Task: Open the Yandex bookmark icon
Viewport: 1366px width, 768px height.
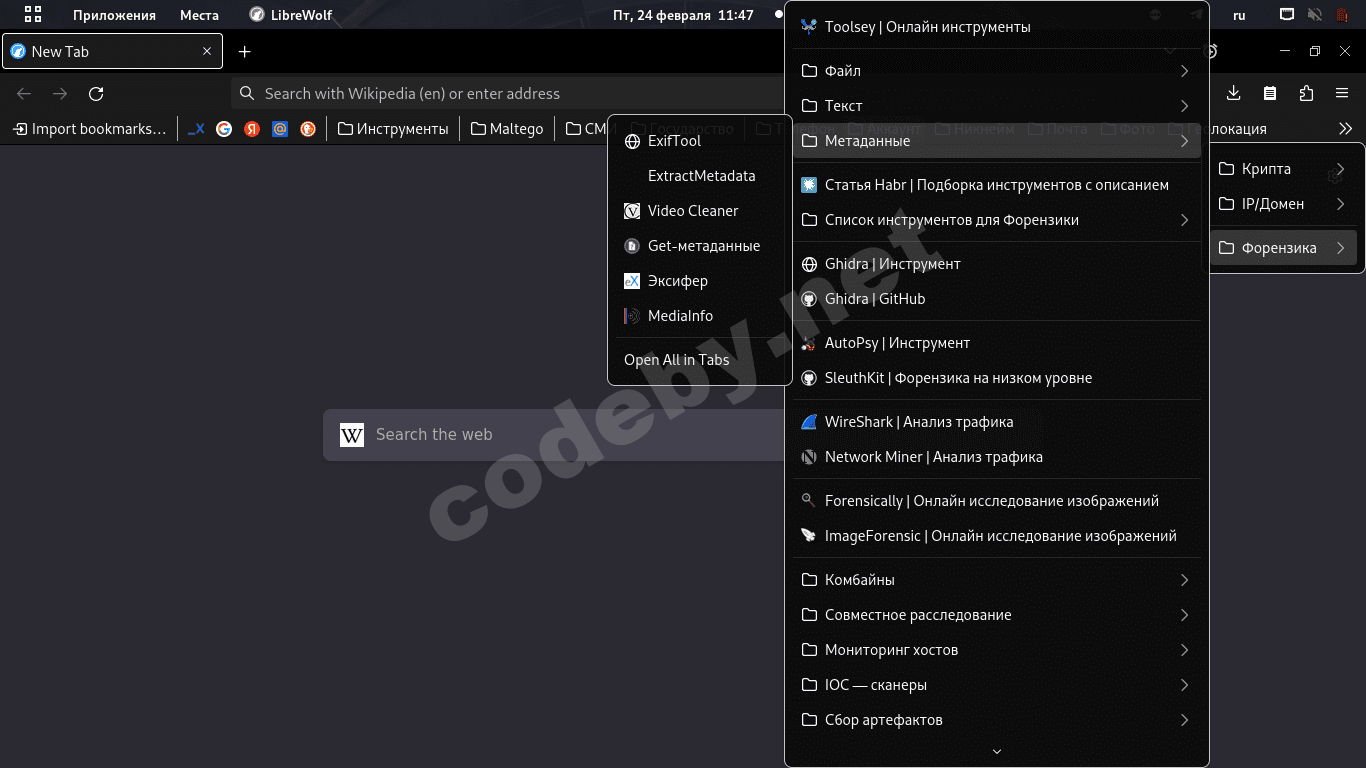Action: pos(252,128)
